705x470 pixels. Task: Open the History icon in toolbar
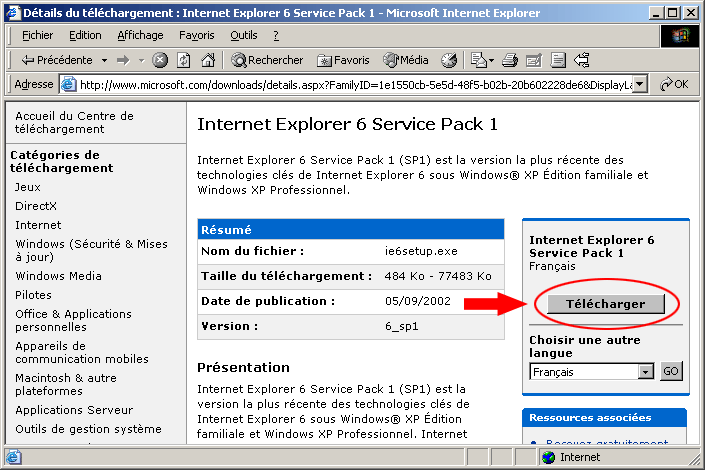tap(449, 60)
